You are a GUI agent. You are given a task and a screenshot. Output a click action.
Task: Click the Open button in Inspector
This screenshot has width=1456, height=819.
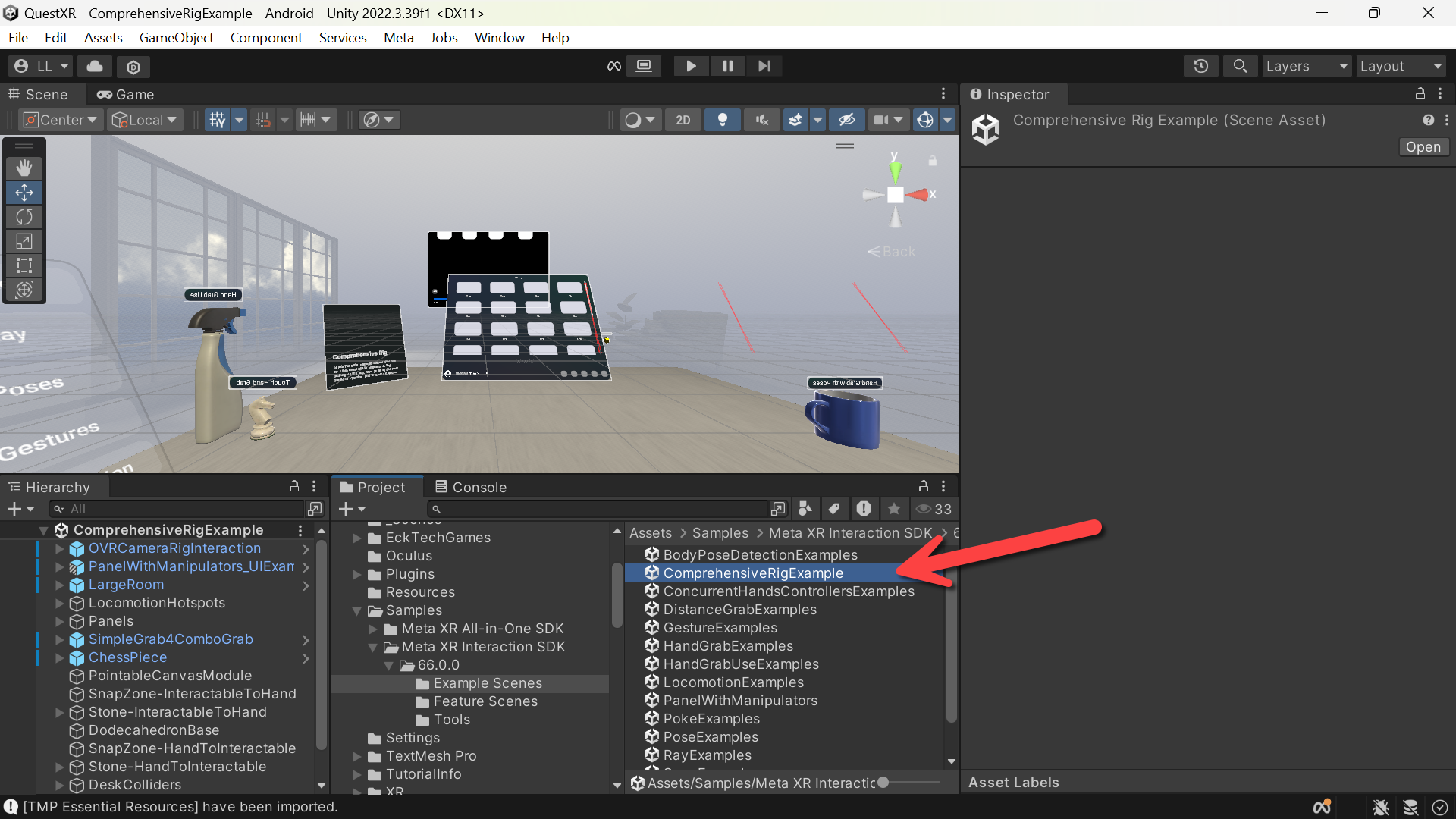click(1423, 147)
